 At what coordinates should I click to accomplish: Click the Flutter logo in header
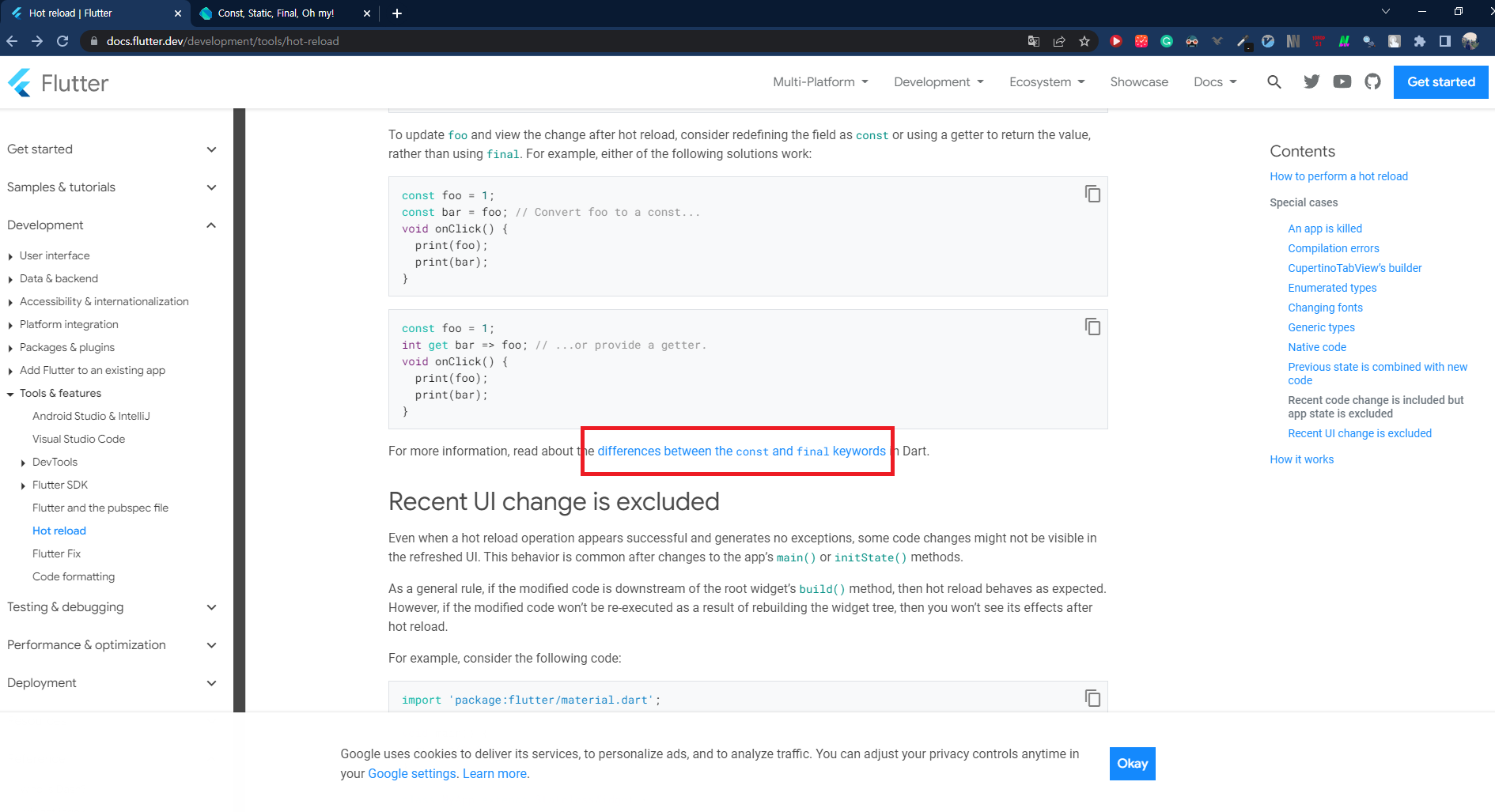(58, 82)
